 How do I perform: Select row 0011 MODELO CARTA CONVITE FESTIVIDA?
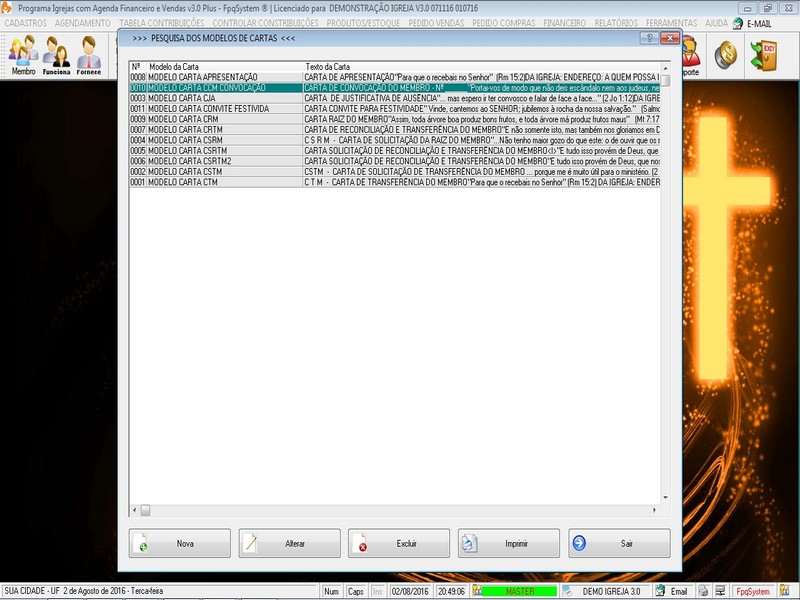(395, 109)
